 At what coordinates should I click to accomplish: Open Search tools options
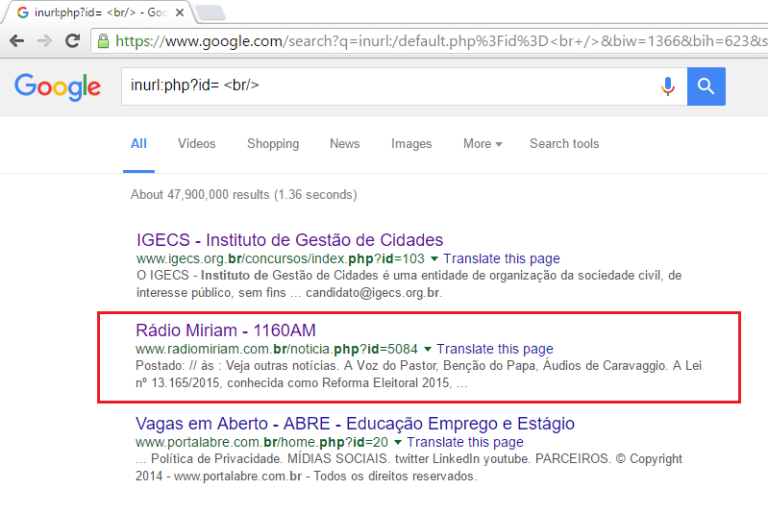point(564,144)
